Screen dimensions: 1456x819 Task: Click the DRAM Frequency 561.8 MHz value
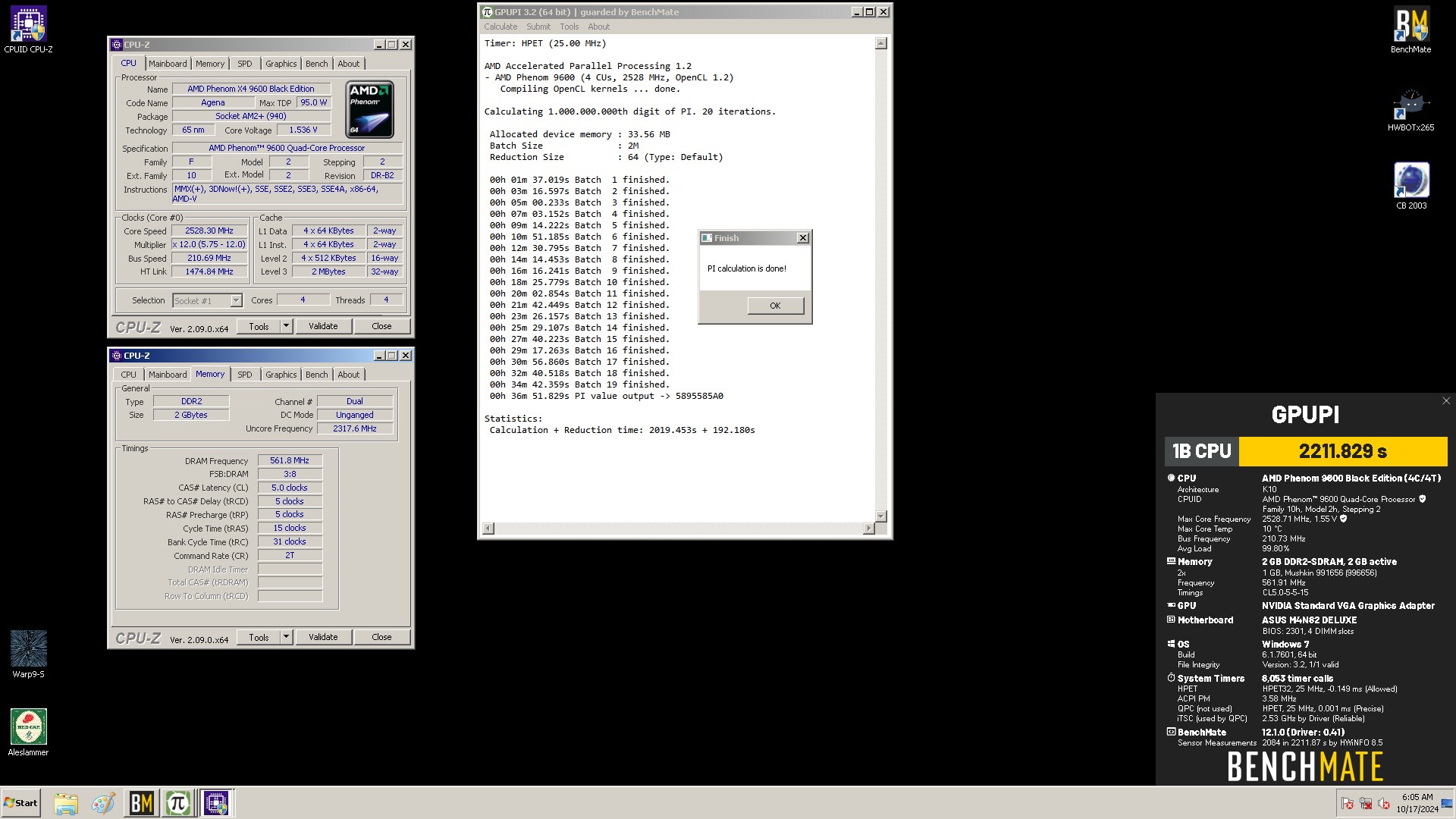coord(290,460)
